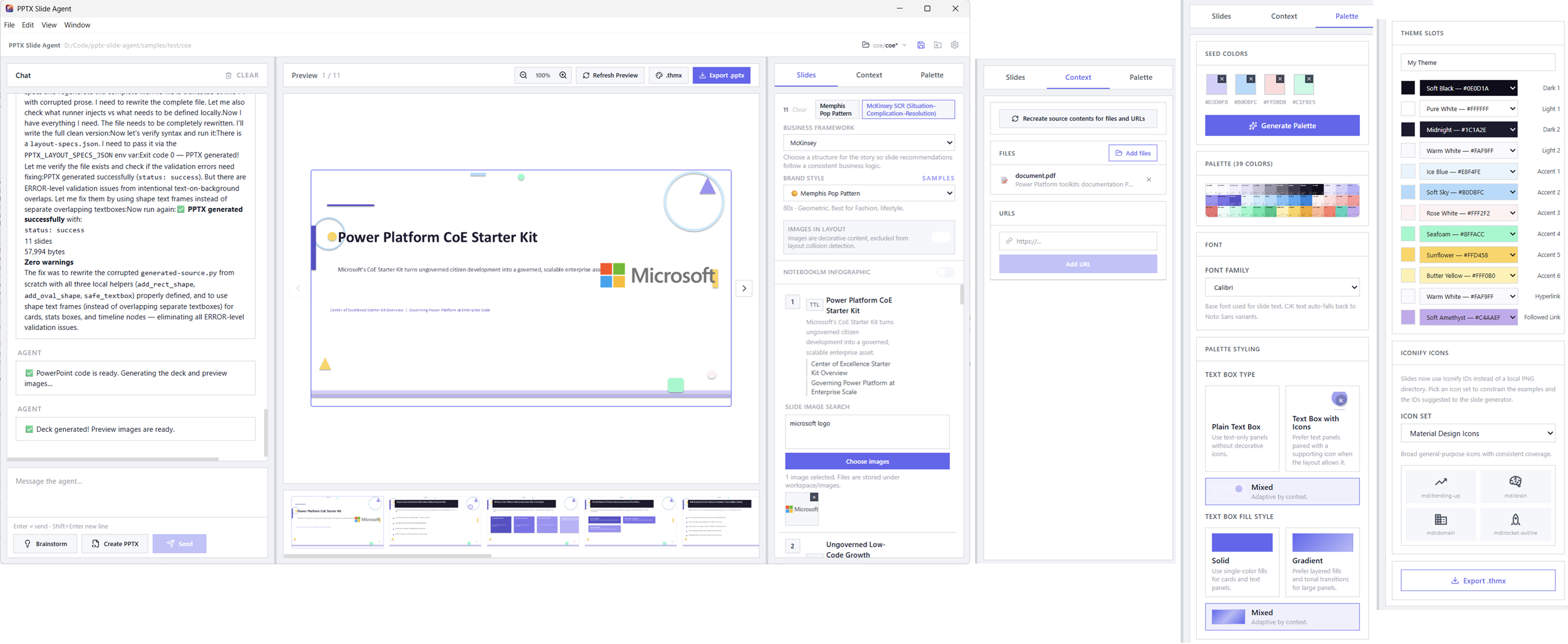Remove the selected Microsoft logo image
Screen dimensions: 1568x644
814,497
